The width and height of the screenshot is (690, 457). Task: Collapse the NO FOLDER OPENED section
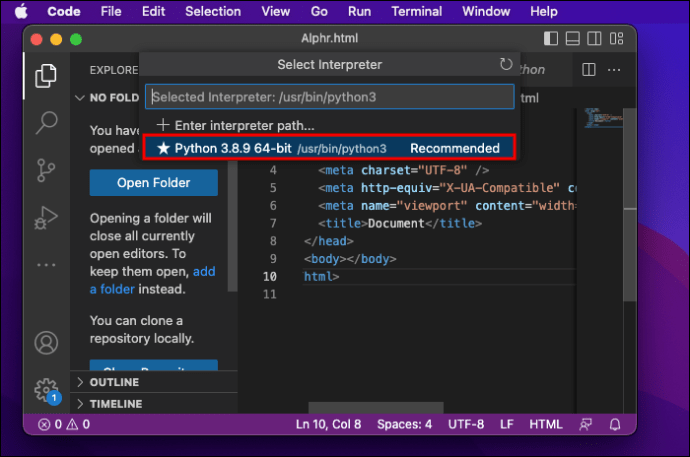(107, 98)
